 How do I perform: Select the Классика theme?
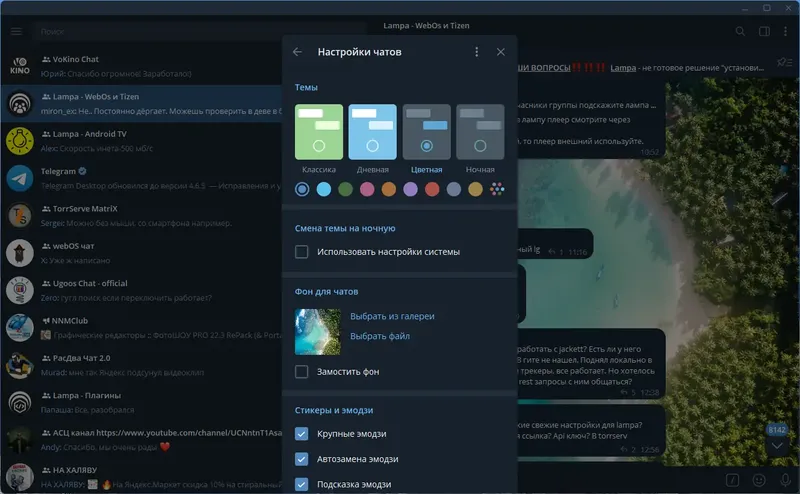coord(319,132)
